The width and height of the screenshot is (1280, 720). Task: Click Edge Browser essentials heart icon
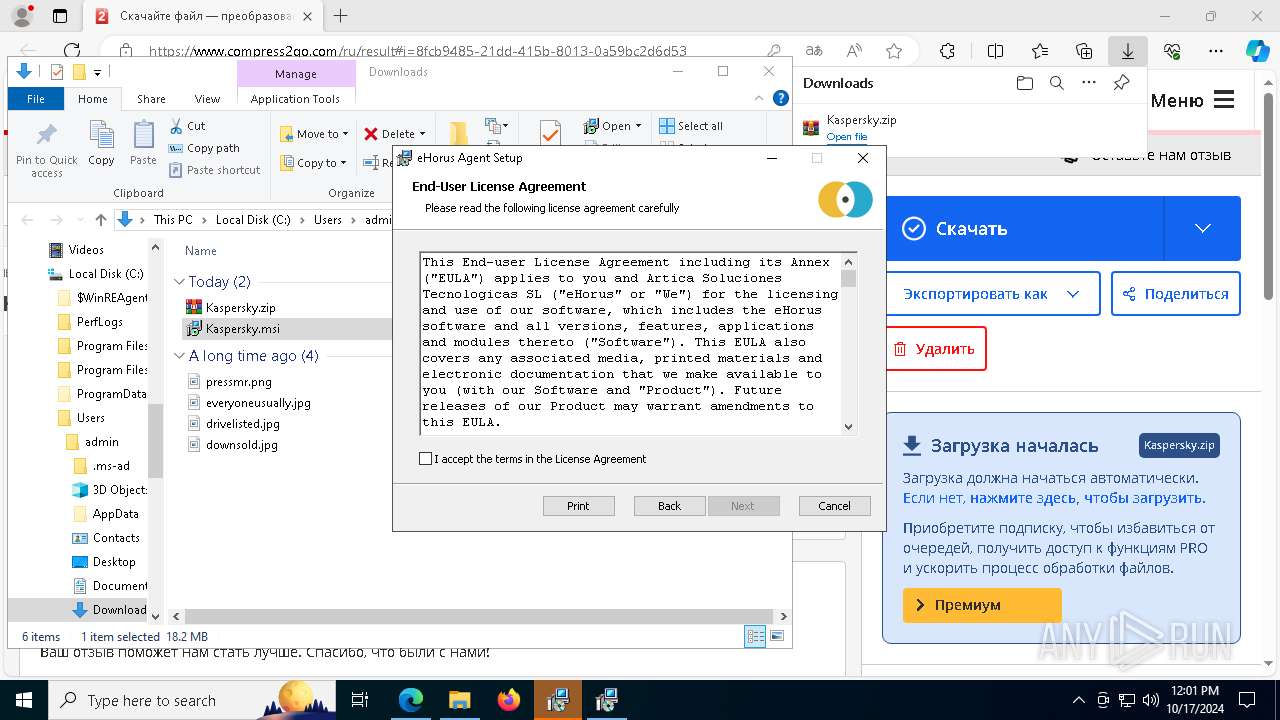(1172, 51)
